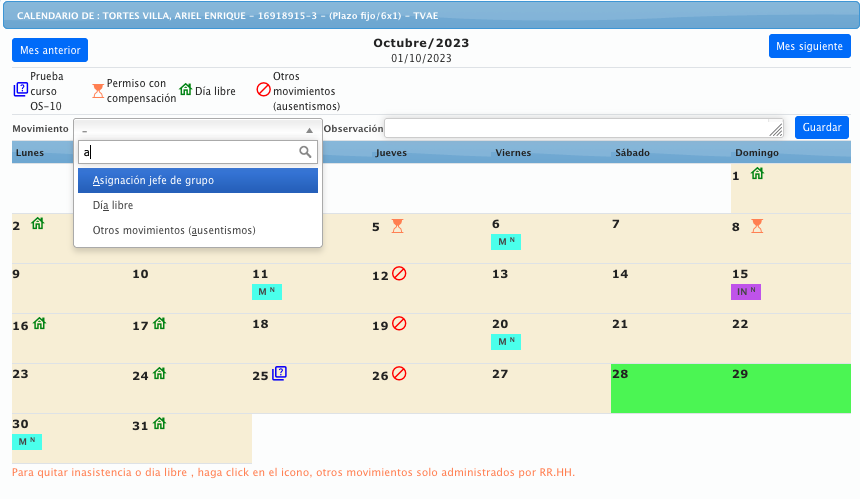Click the Mes siguiente button
Screen dimensions: 860x499
809,47
